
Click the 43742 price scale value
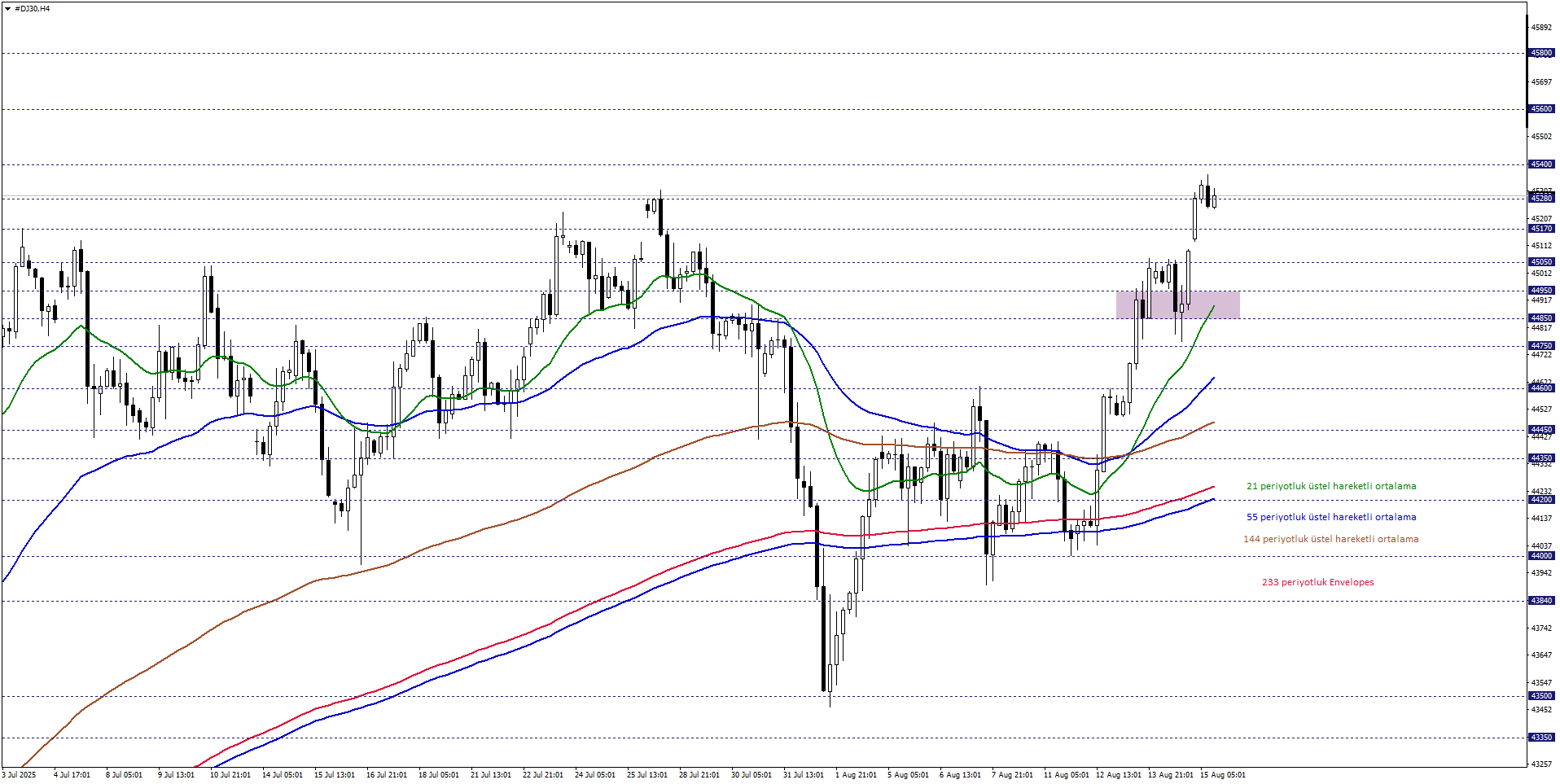[1541, 629]
